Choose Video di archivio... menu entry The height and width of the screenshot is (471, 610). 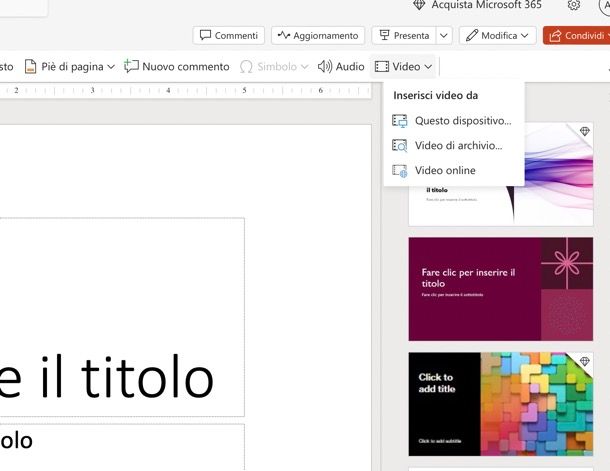(454, 145)
